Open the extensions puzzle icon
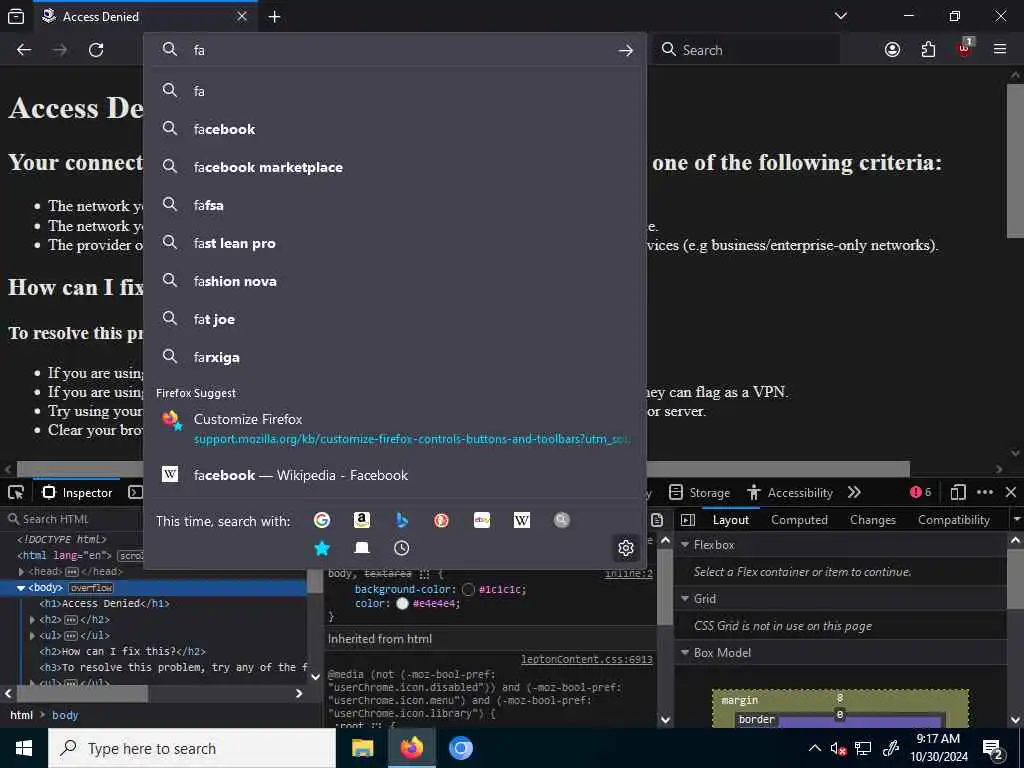The height and width of the screenshot is (768, 1024). (x=928, y=50)
